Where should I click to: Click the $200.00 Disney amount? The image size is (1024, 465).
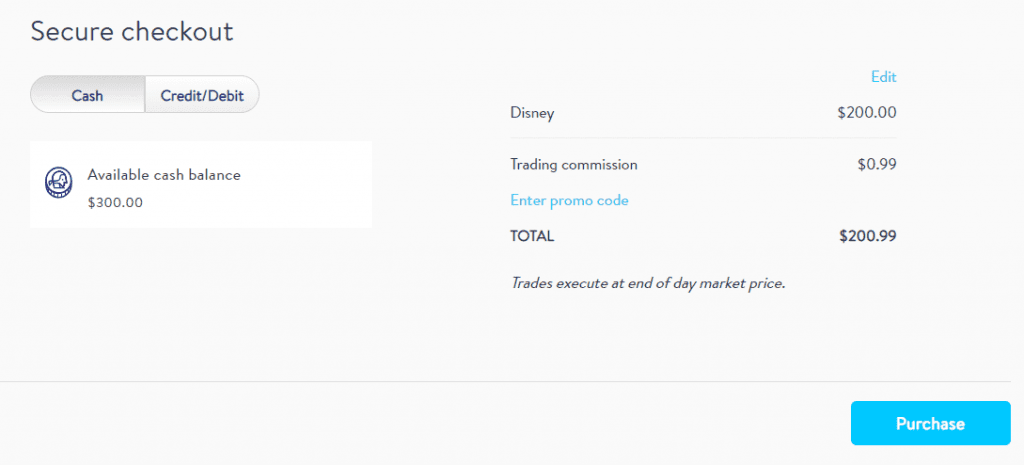pos(867,113)
